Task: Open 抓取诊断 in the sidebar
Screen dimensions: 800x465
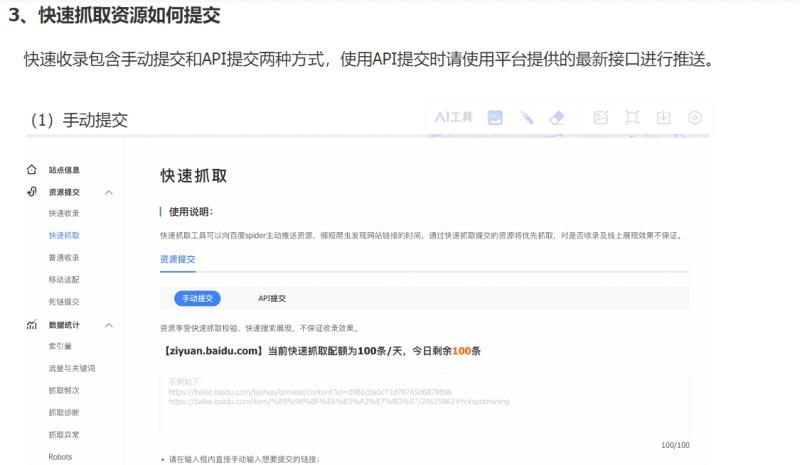Action: (64, 412)
